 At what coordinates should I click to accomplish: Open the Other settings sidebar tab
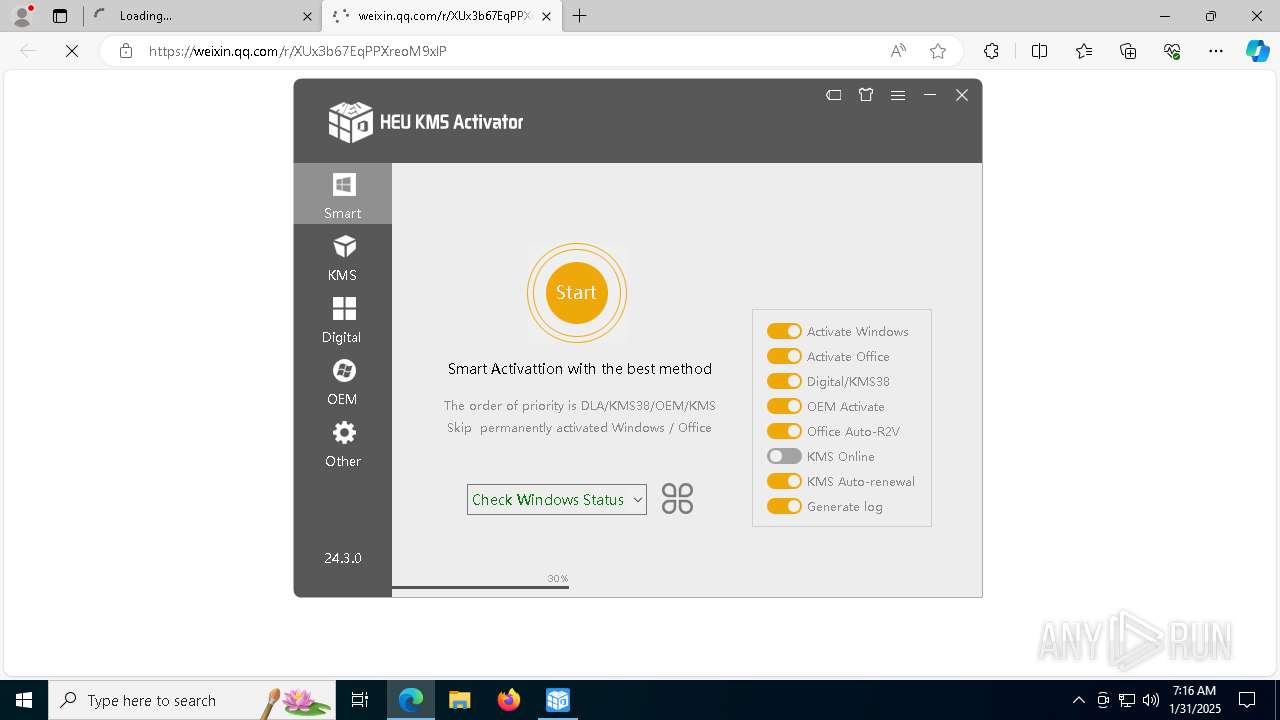(x=342, y=443)
